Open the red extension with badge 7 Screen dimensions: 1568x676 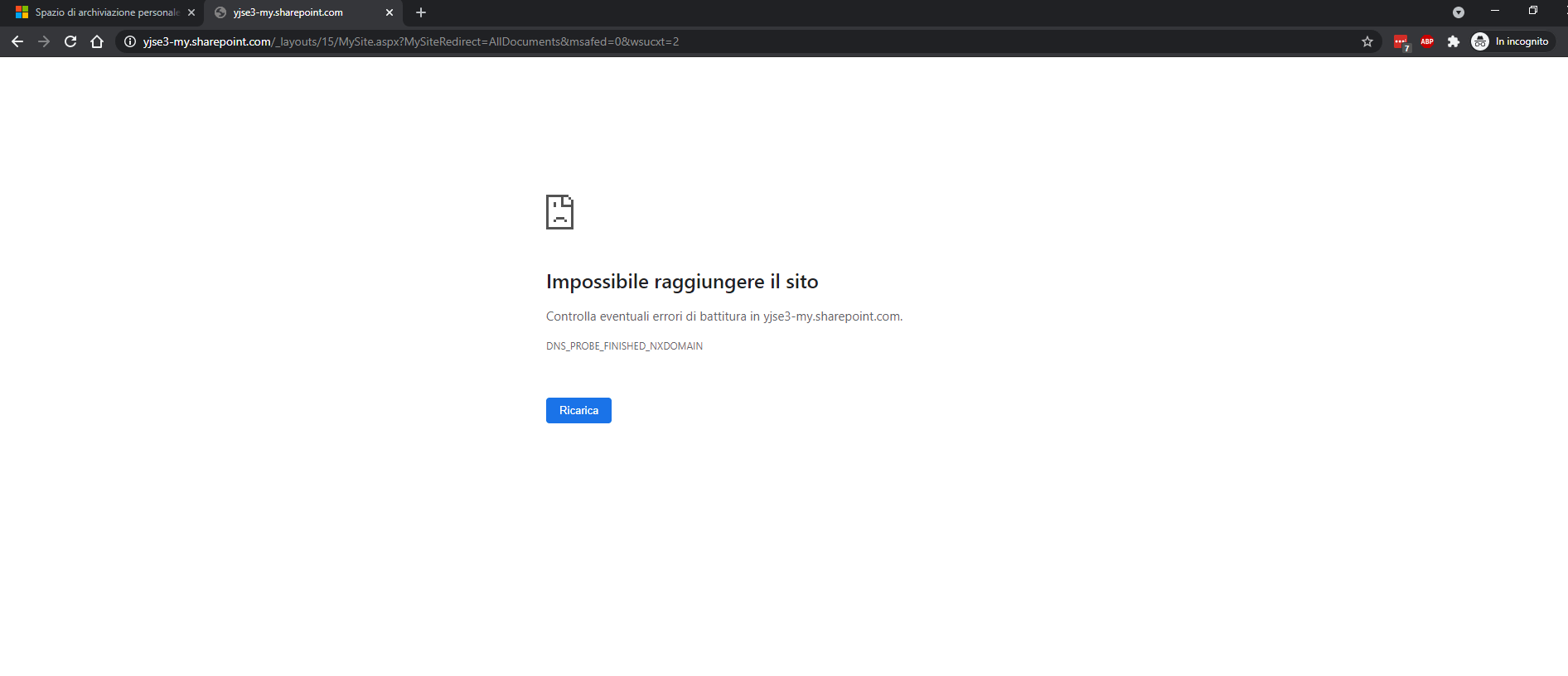pyautogui.click(x=1401, y=42)
